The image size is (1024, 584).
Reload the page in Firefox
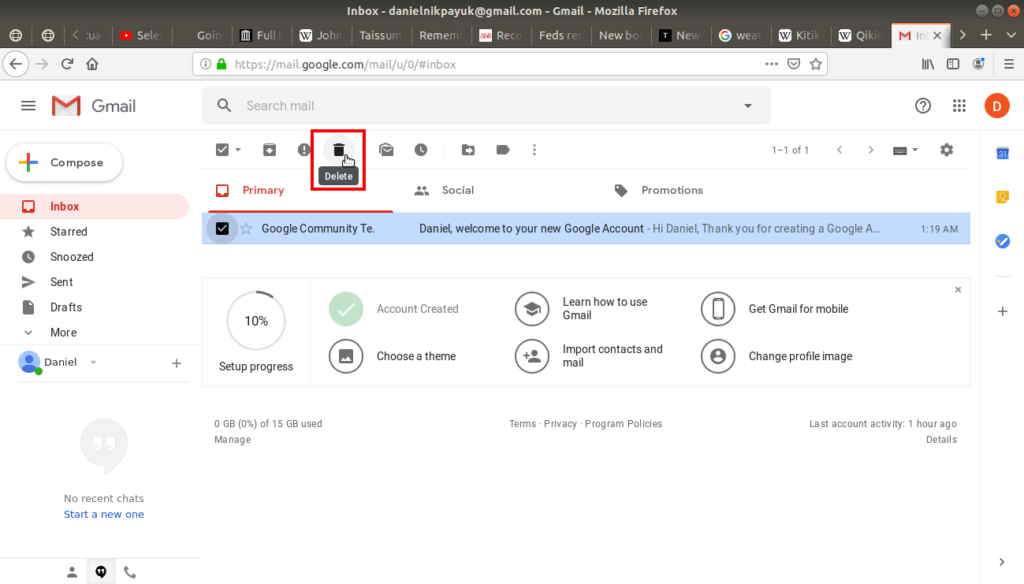(x=67, y=64)
